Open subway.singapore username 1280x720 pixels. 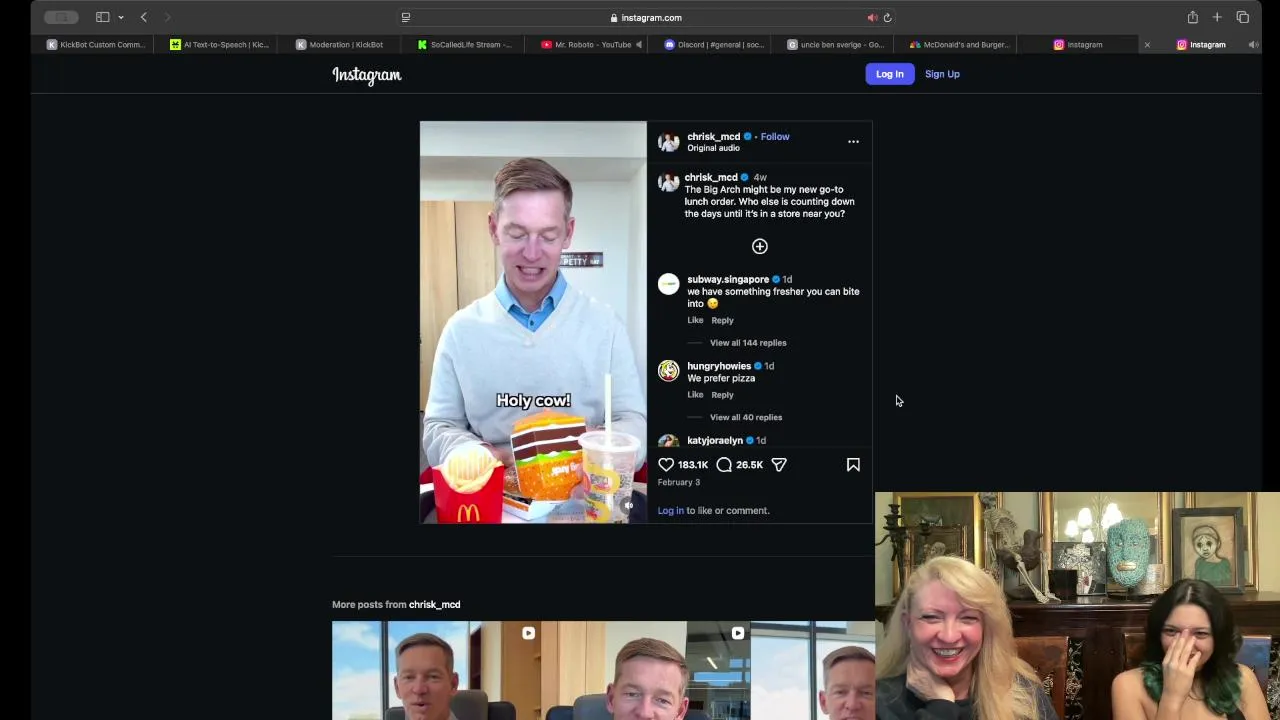tap(728, 279)
